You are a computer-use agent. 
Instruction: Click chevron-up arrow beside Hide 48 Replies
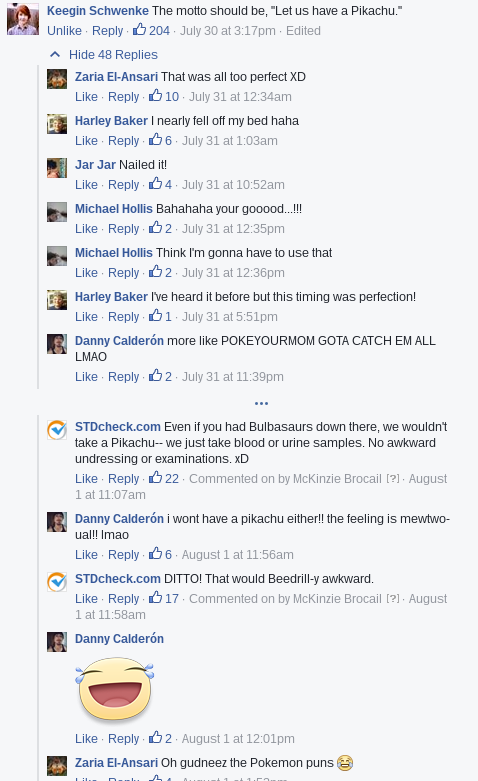point(55,54)
